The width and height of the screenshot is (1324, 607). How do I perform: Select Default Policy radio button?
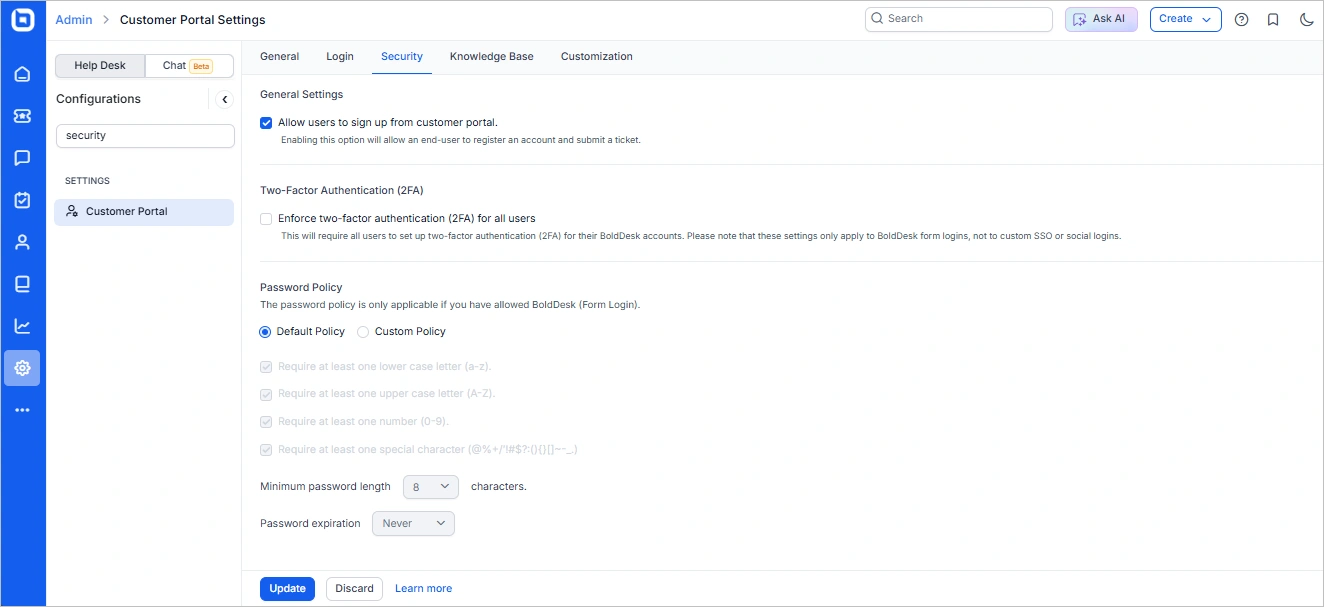[x=265, y=331]
